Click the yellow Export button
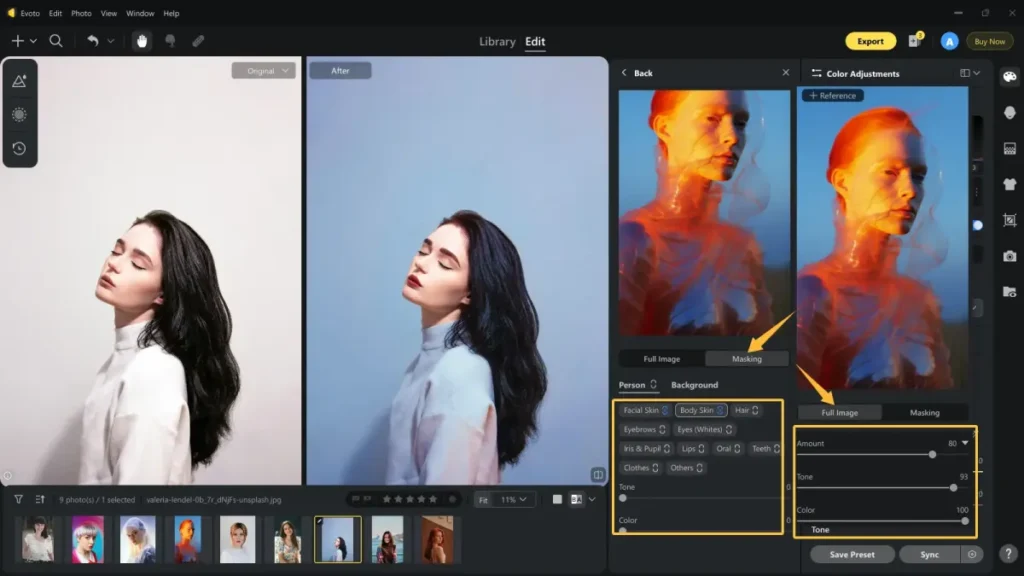The height and width of the screenshot is (576, 1024). (x=870, y=41)
